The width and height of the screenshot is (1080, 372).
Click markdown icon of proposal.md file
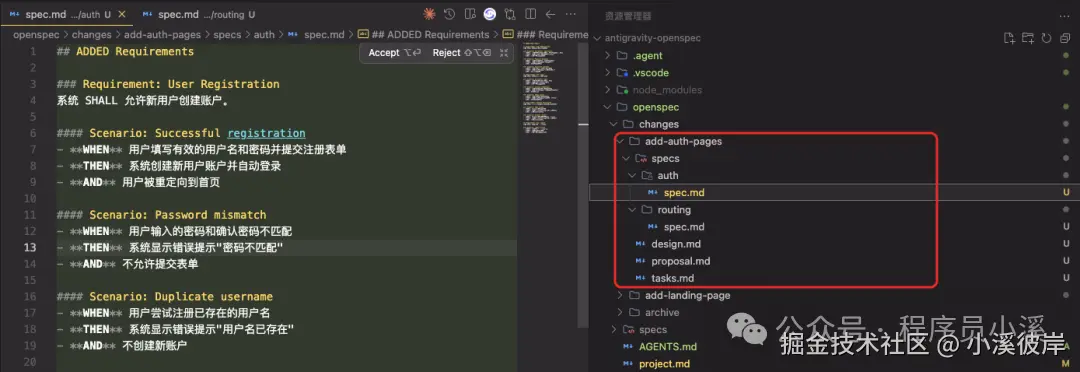point(640,261)
